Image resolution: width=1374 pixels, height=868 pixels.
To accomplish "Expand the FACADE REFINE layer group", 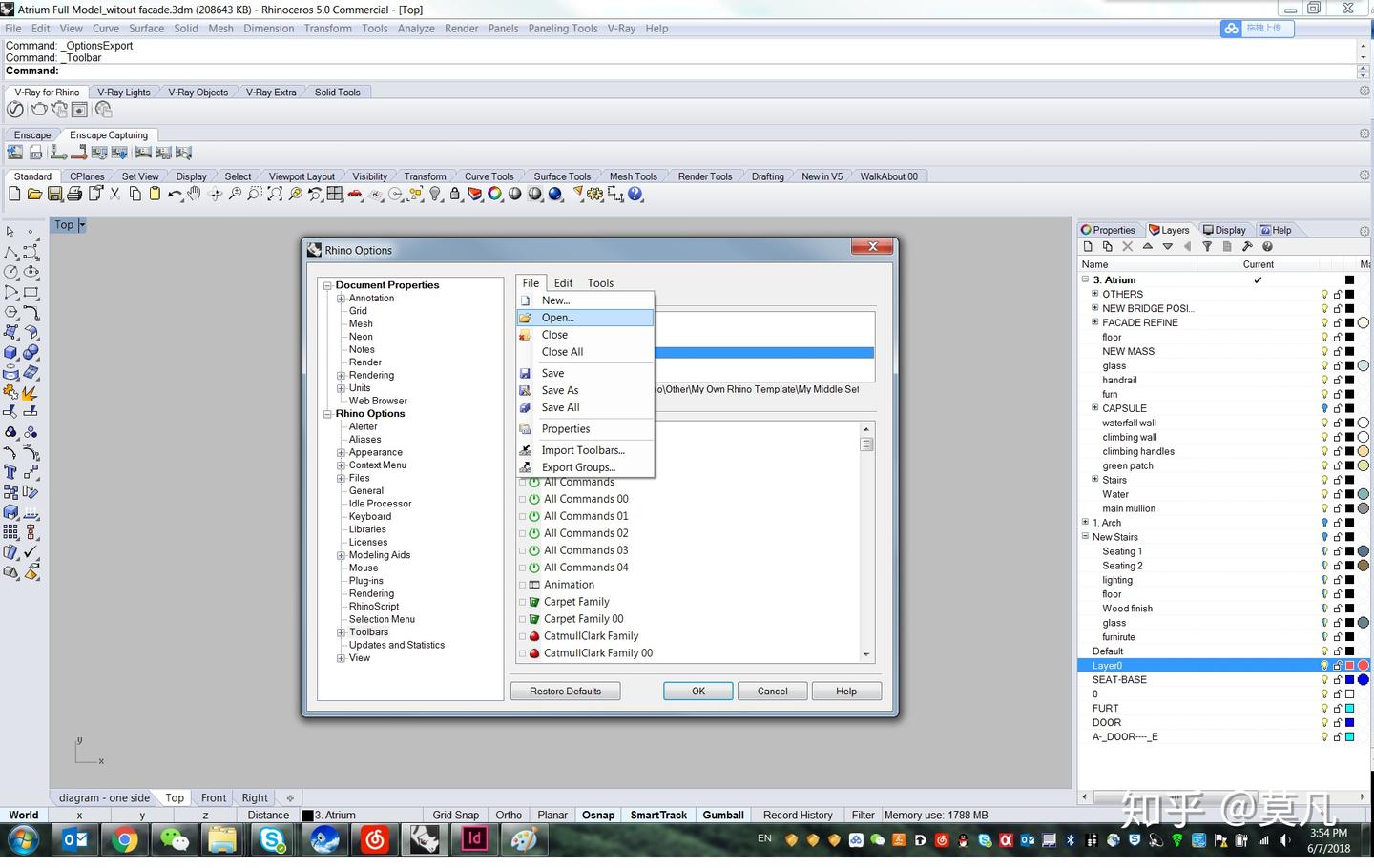I will pyautogui.click(x=1095, y=322).
